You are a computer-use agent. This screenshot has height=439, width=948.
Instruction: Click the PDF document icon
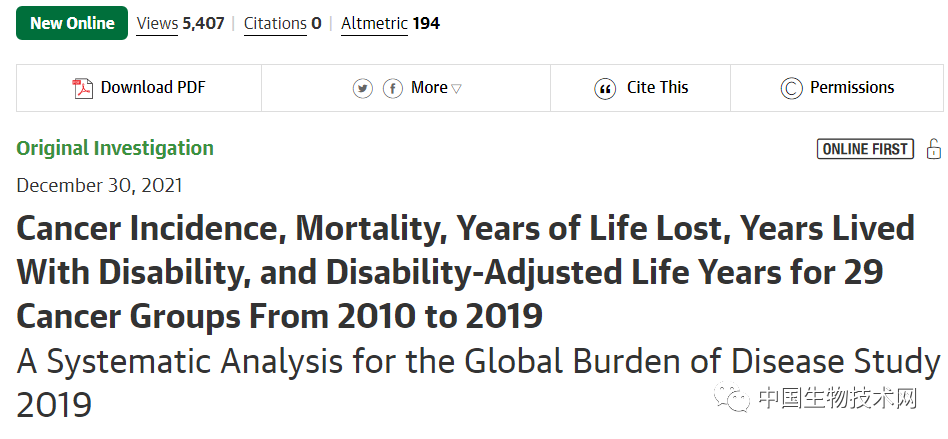click(x=83, y=88)
